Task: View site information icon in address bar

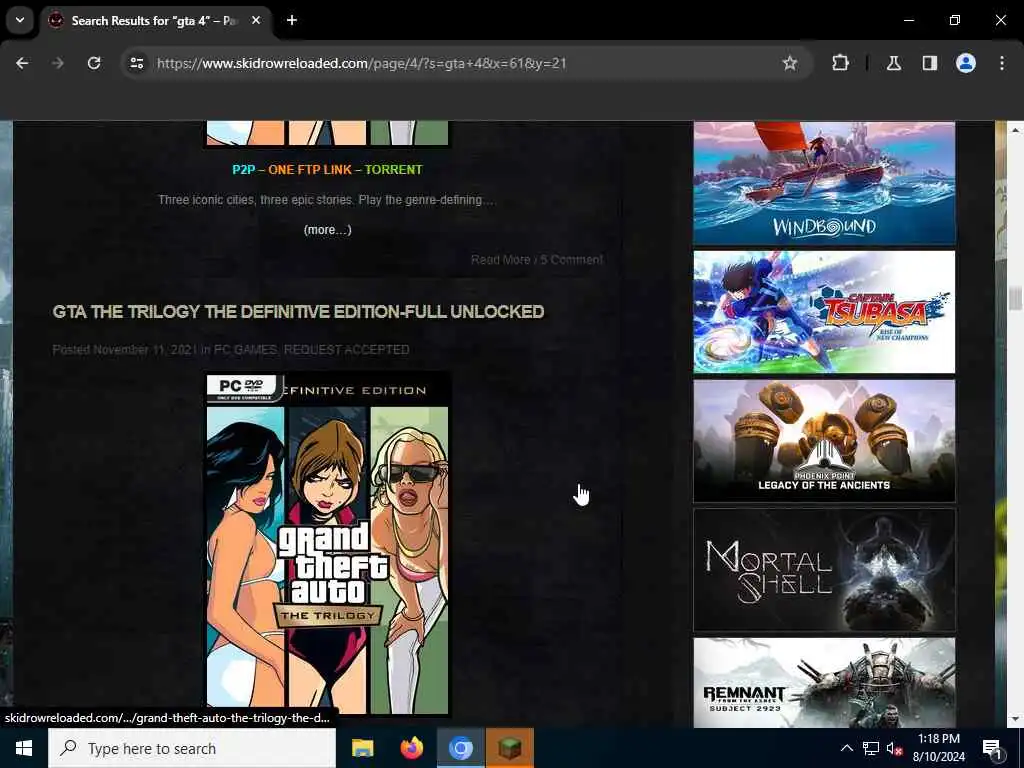Action: pos(136,63)
